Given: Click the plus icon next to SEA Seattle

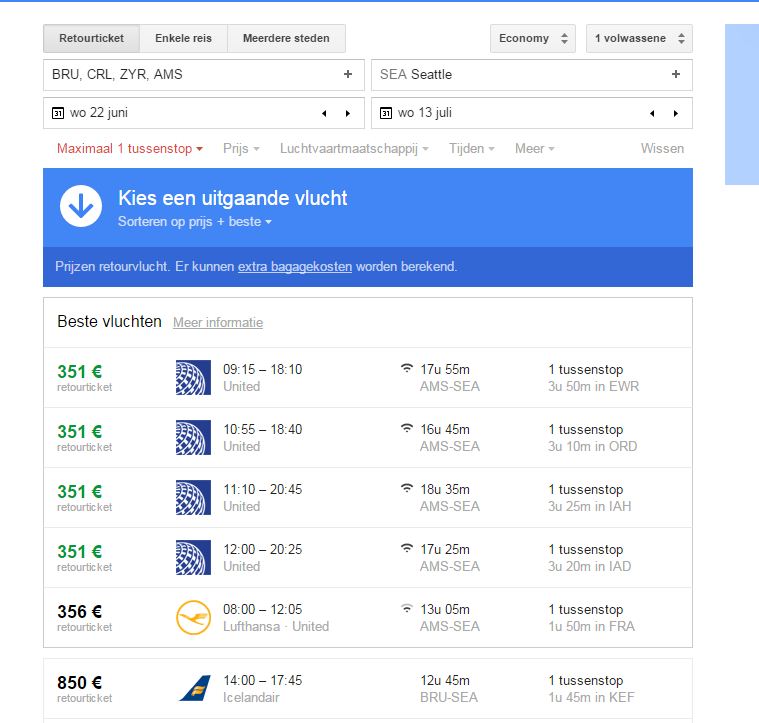Looking at the screenshot, I should (x=676, y=74).
